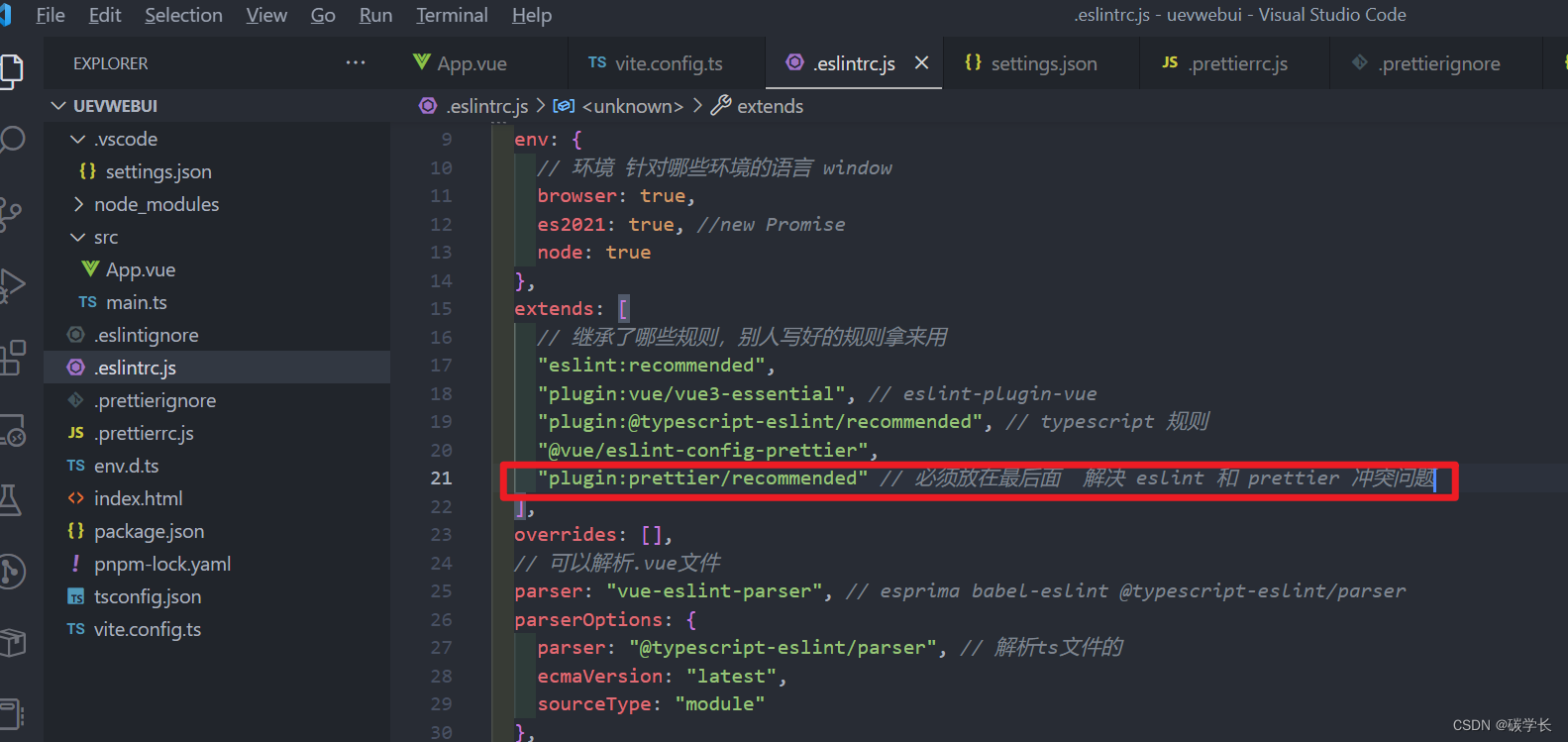Screen dimensions: 1568x742
Task: Open the Git graph icon in activity bar
Action: tap(10, 572)
